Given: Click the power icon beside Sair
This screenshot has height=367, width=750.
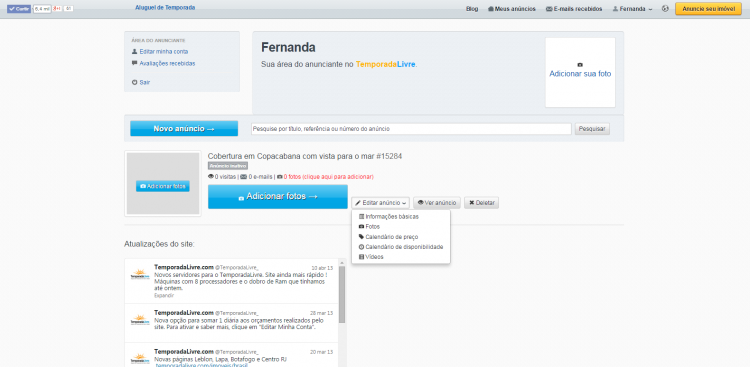Looking at the screenshot, I should tap(134, 82).
